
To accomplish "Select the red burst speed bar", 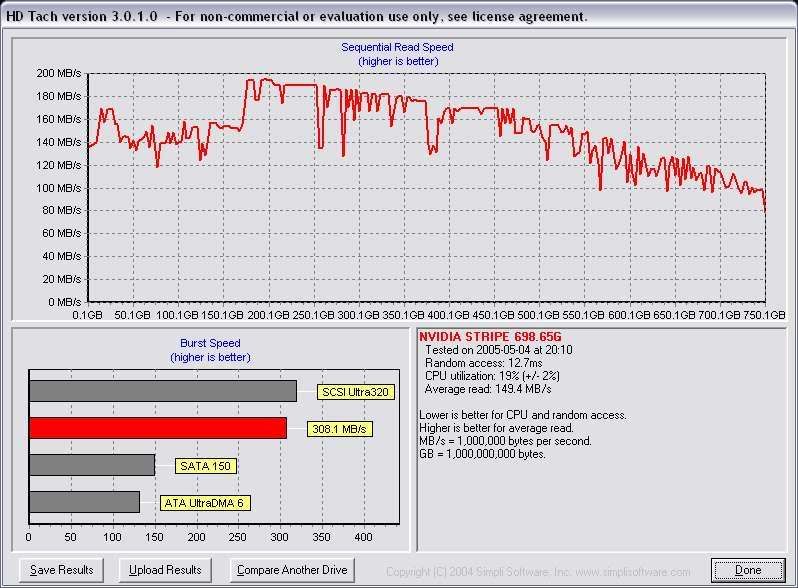I will click(158, 428).
